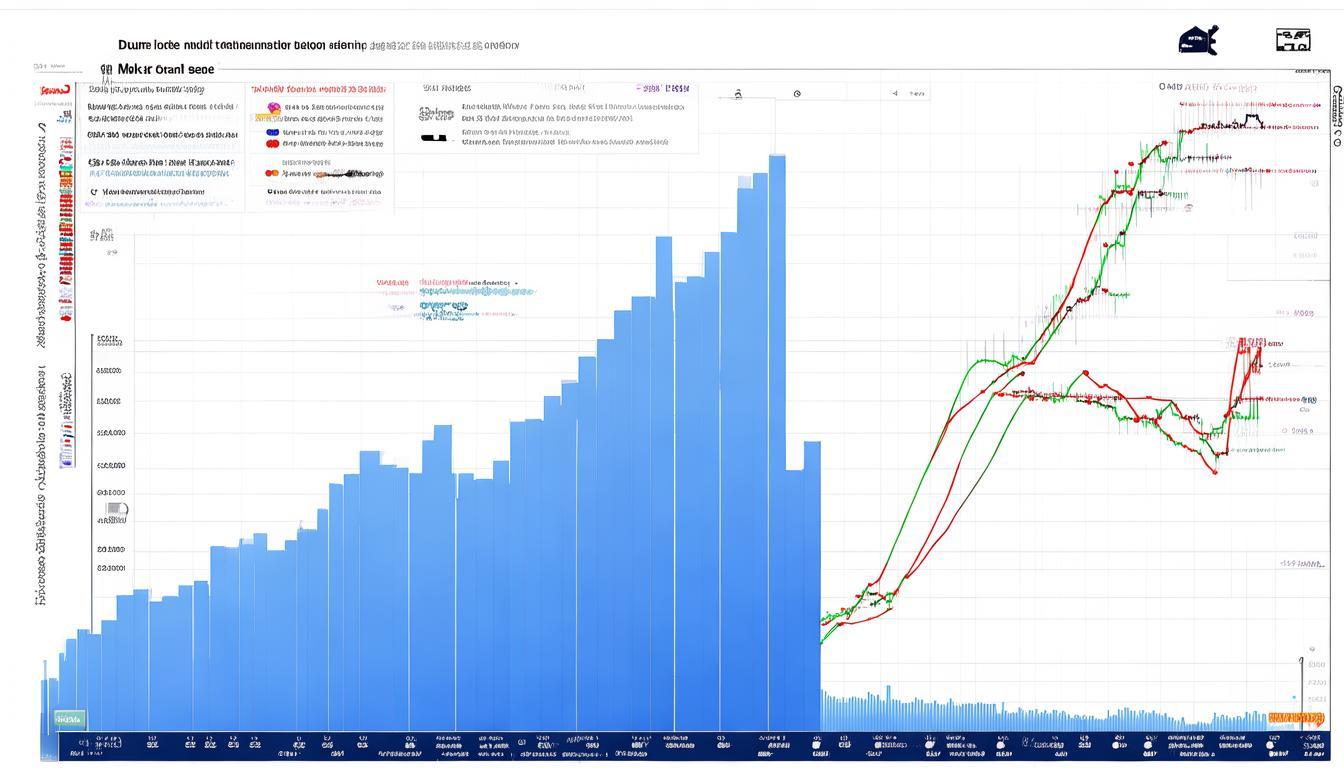The height and width of the screenshot is (768, 1344).
Task: Click the orange price tag at bottom right
Action: (x=1295, y=718)
